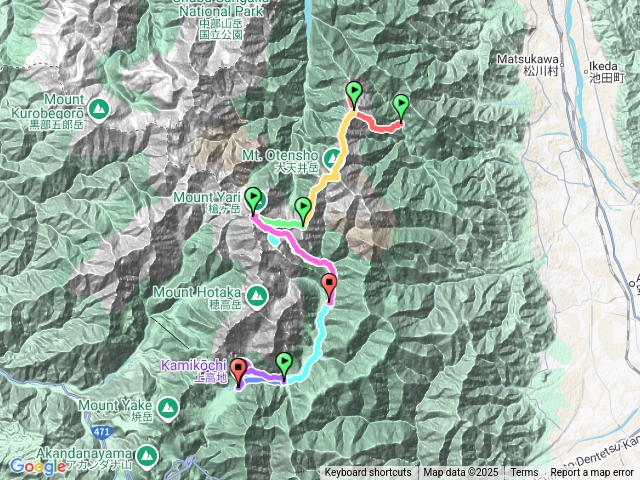The width and height of the screenshot is (640, 480).
Task: Click the Mount Kurobegoro mountain icon
Action: pyautogui.click(x=98, y=110)
